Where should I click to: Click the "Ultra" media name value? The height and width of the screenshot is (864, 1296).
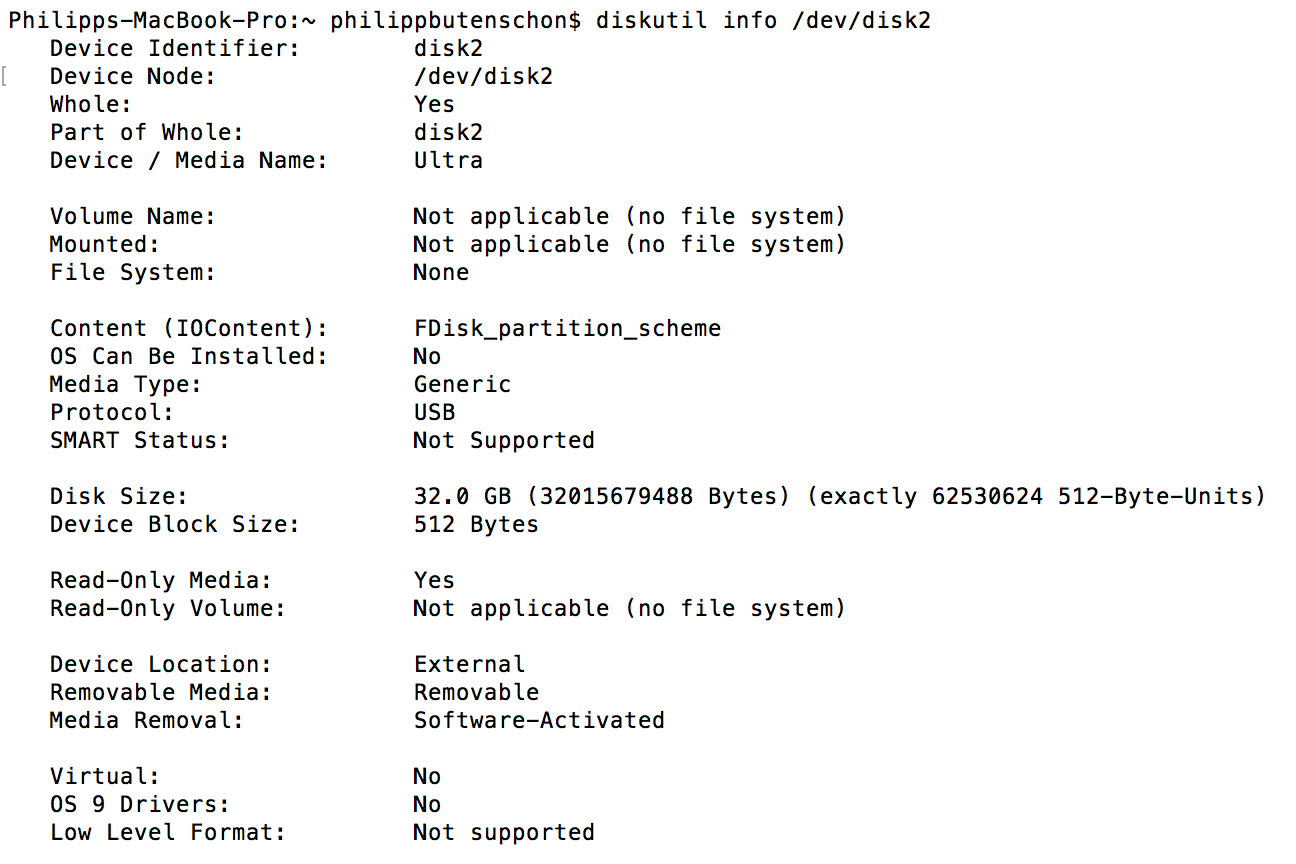[448, 160]
